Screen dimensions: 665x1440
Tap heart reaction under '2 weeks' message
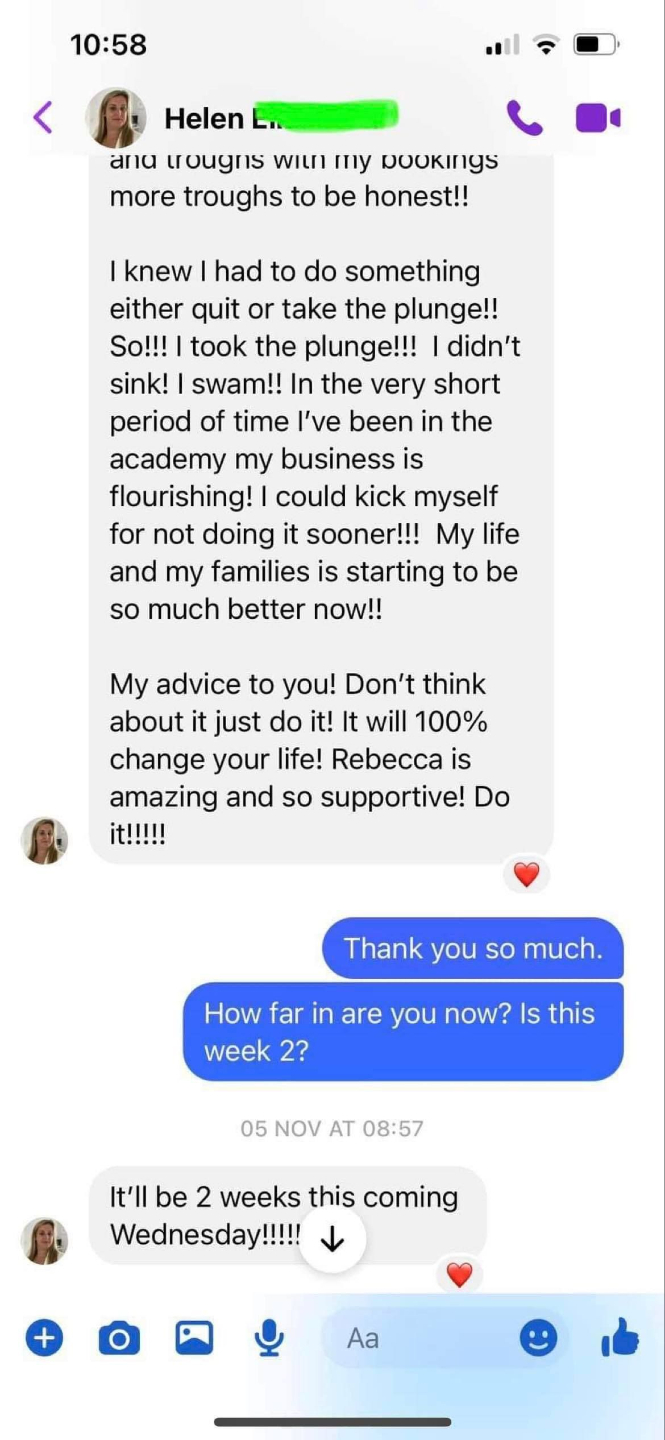click(459, 1275)
